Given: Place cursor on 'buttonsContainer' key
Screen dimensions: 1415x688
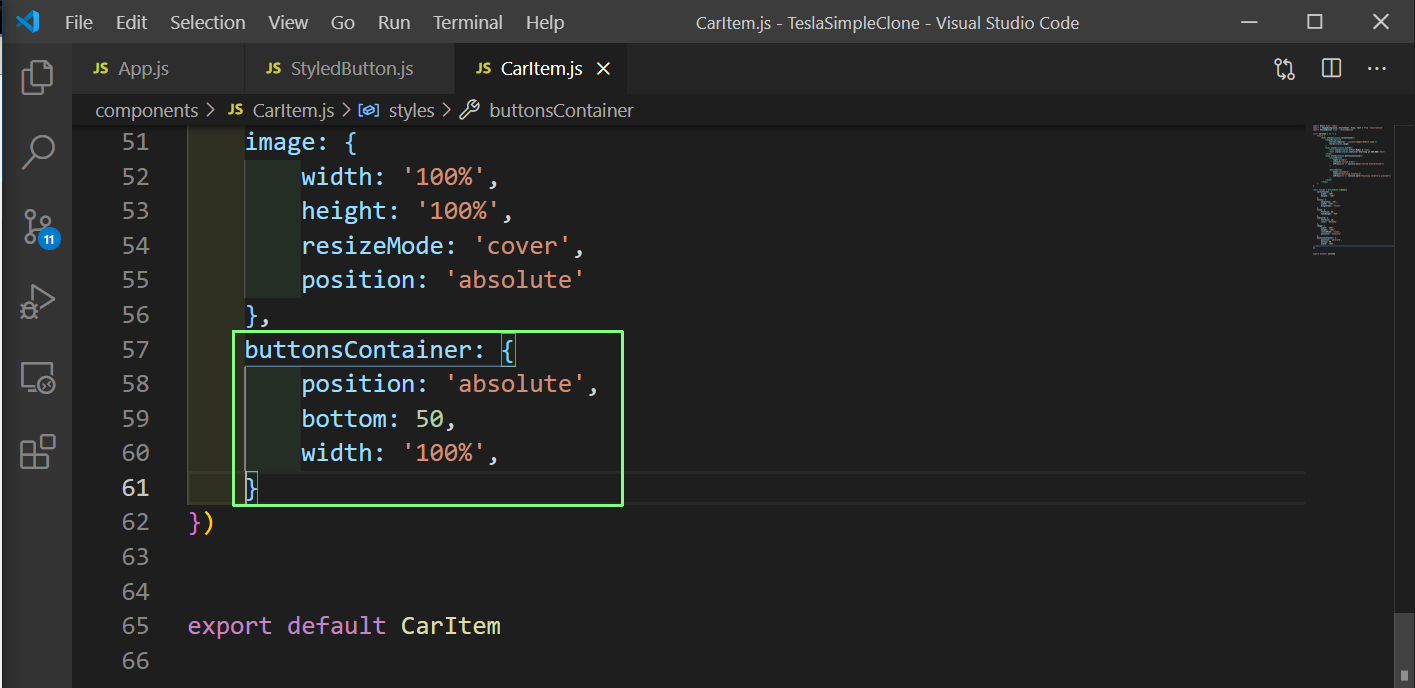Looking at the screenshot, I should click(x=357, y=349).
